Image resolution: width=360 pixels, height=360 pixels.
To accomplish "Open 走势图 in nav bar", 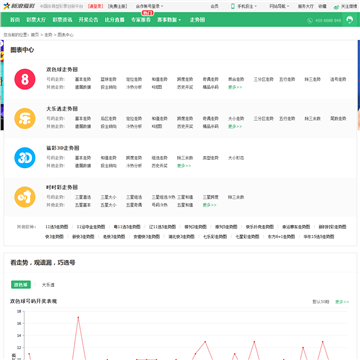I will click(x=197, y=20).
